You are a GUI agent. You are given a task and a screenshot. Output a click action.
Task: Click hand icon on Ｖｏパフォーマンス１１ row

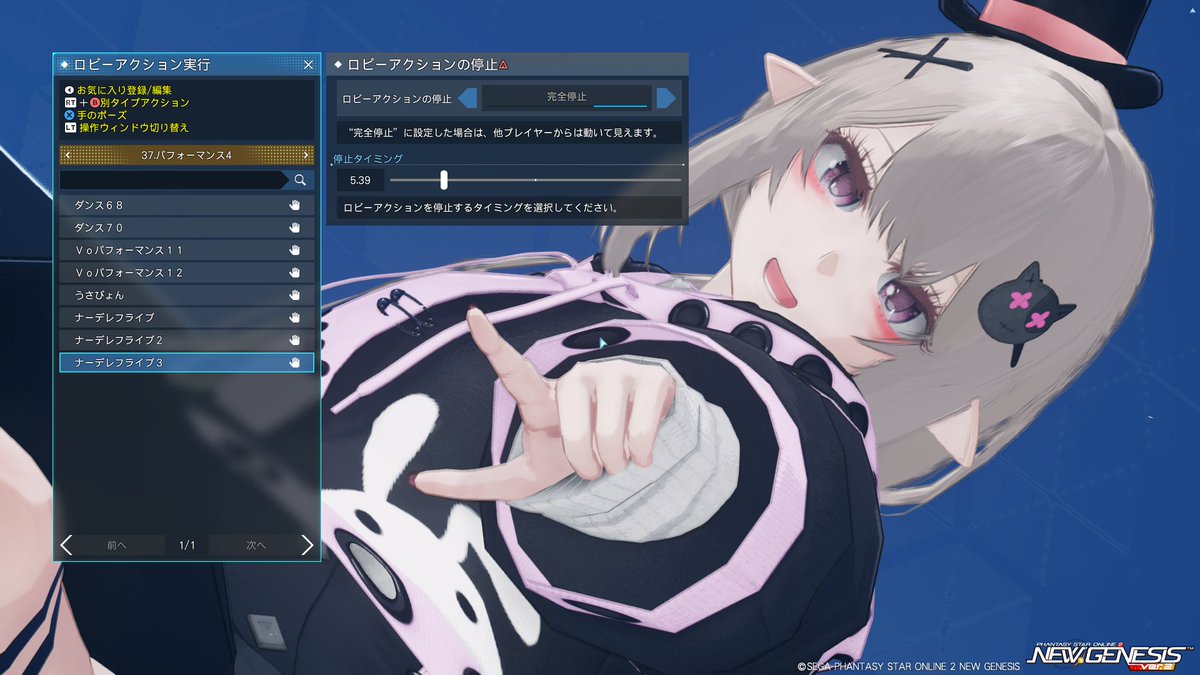(295, 250)
